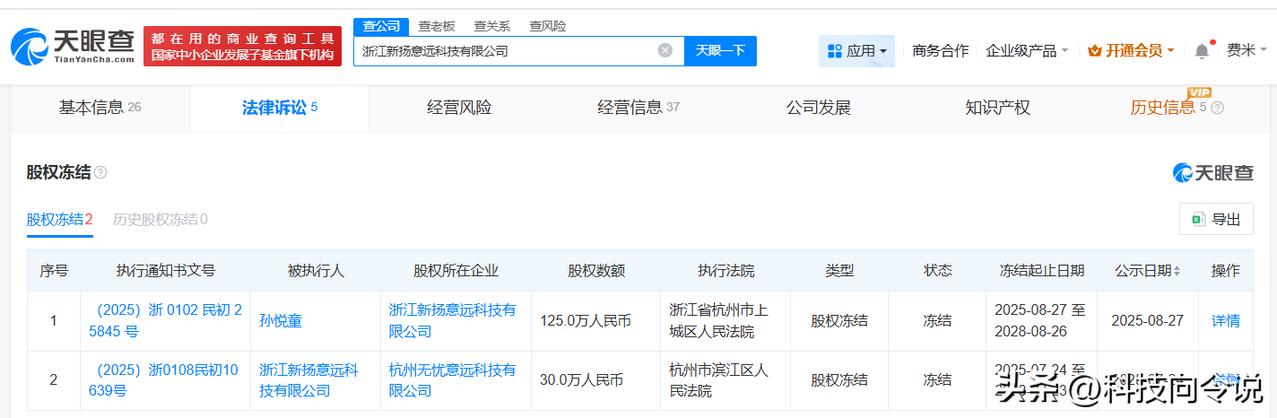Open the 公司发展 tab

click(818, 107)
